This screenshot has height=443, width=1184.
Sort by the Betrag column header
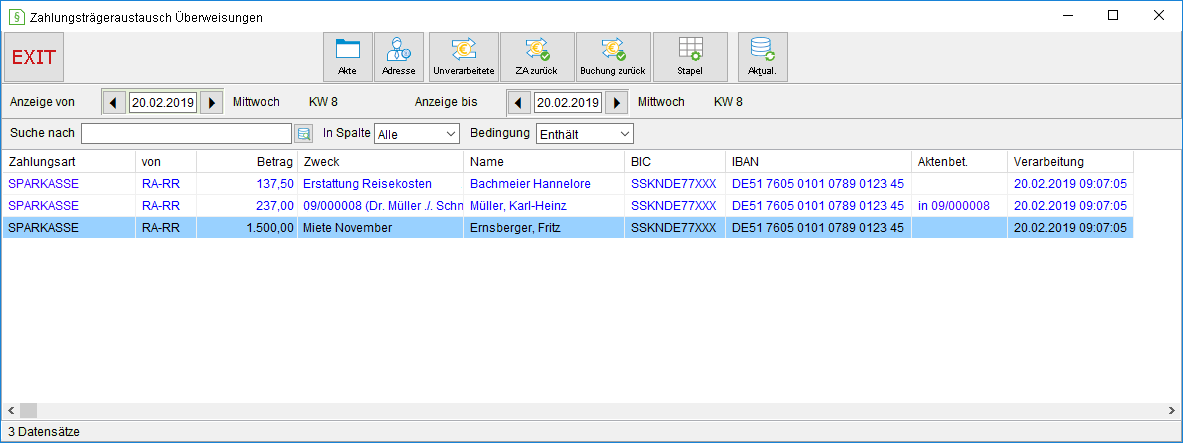pos(247,162)
